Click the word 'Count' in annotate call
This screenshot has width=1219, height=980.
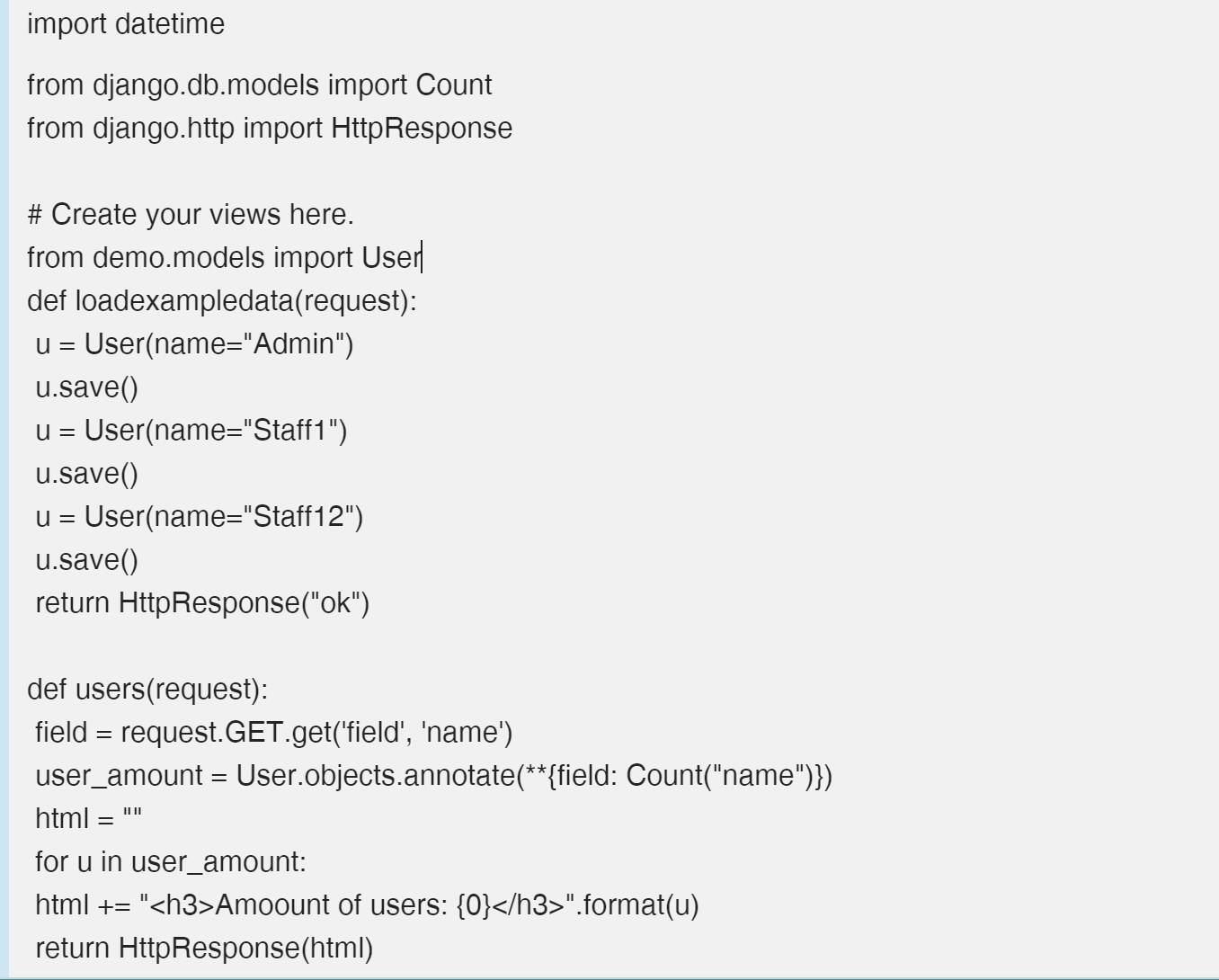tap(661, 775)
